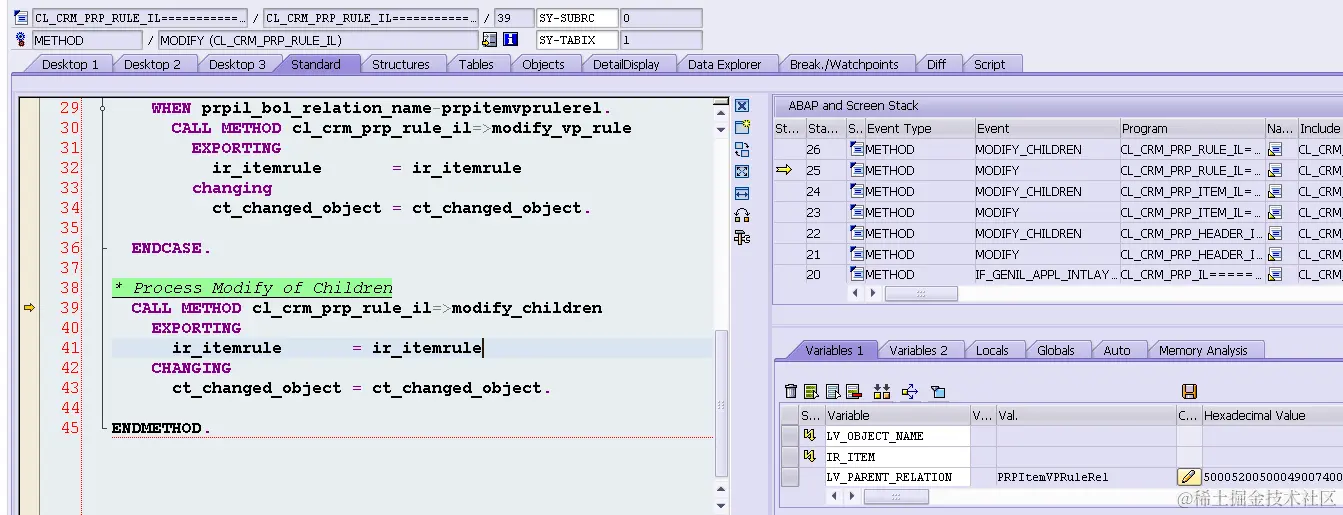Click the Variable column header
Screen dimensions: 1343x515
click(x=897, y=415)
